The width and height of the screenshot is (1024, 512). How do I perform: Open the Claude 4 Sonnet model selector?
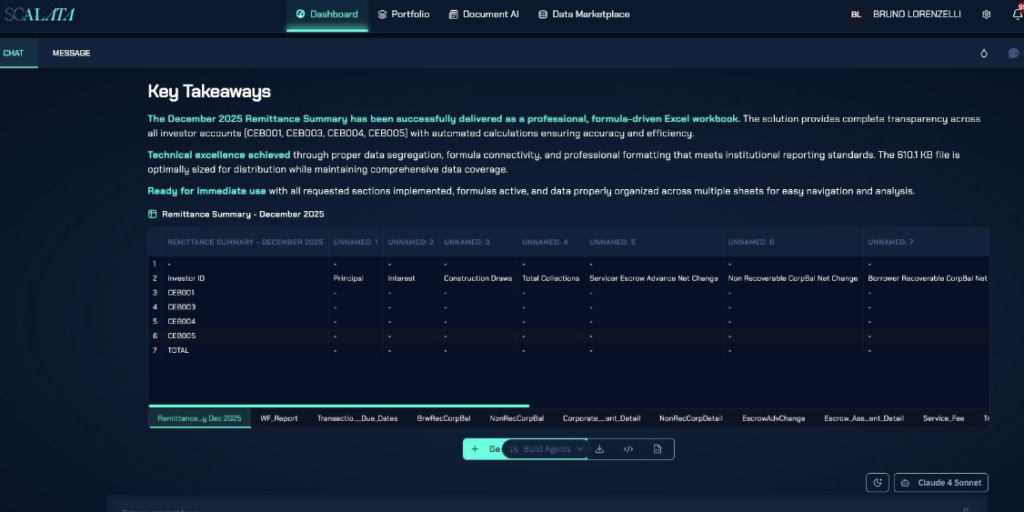(x=941, y=483)
